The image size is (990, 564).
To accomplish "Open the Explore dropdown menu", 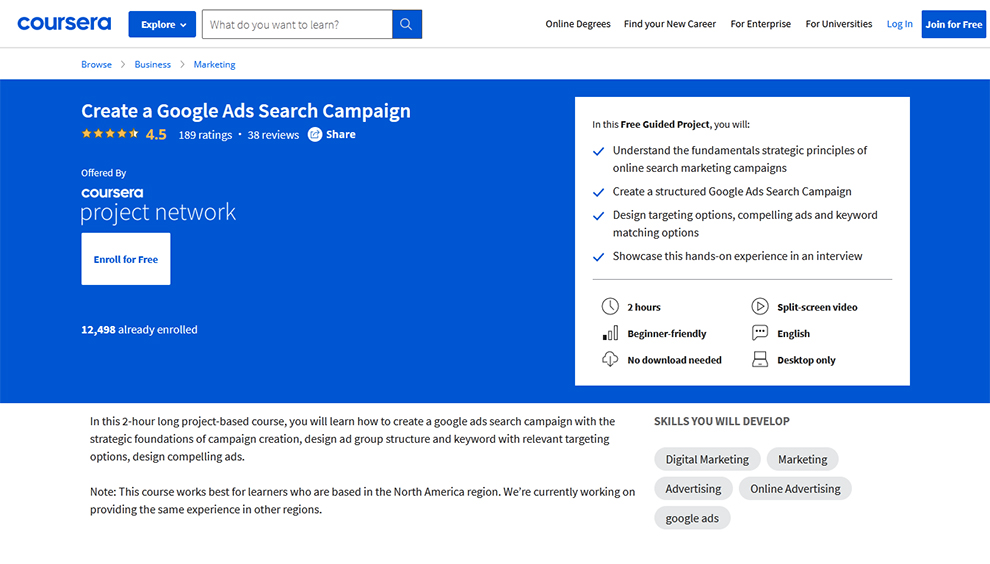I will (x=162, y=25).
